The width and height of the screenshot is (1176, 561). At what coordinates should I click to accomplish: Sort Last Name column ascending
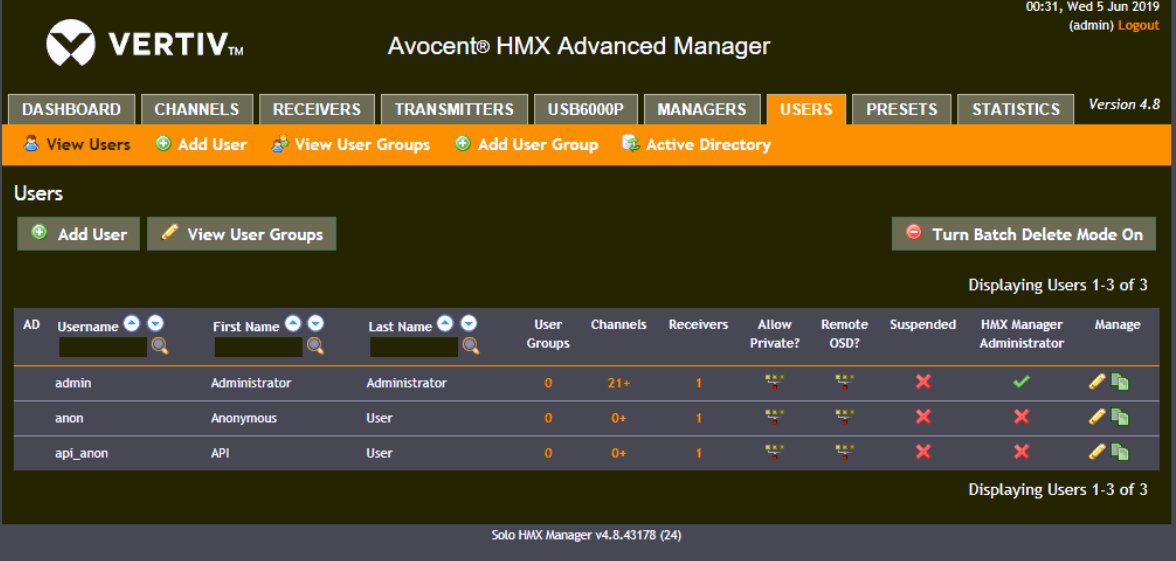446,324
